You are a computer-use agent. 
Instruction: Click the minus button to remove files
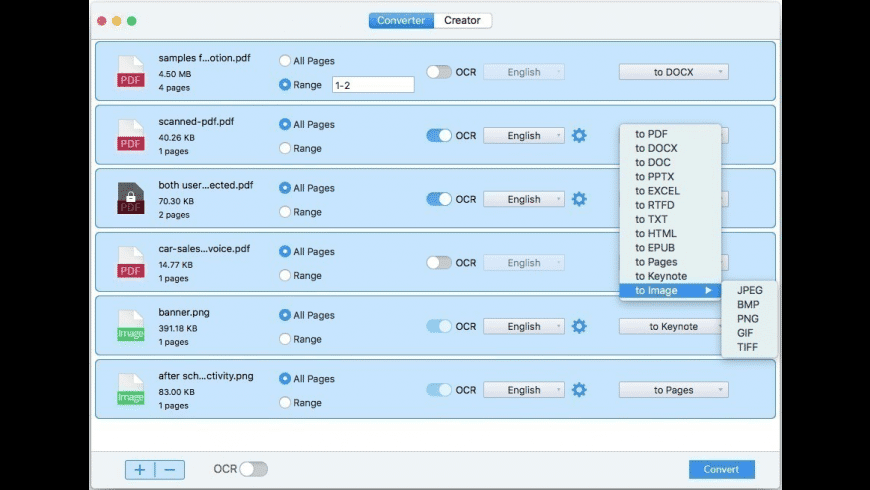(169, 469)
